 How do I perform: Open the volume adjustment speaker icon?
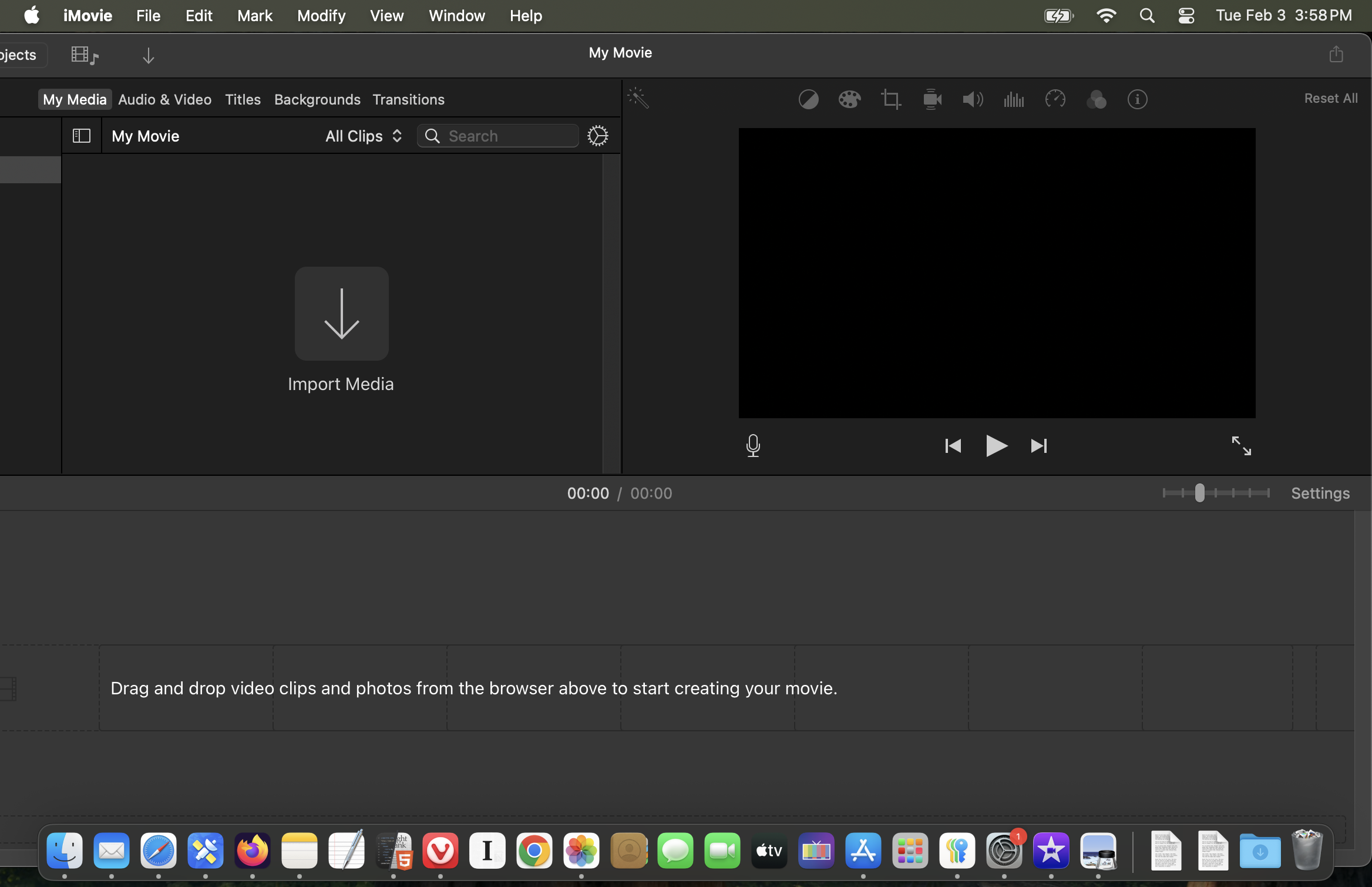point(973,99)
